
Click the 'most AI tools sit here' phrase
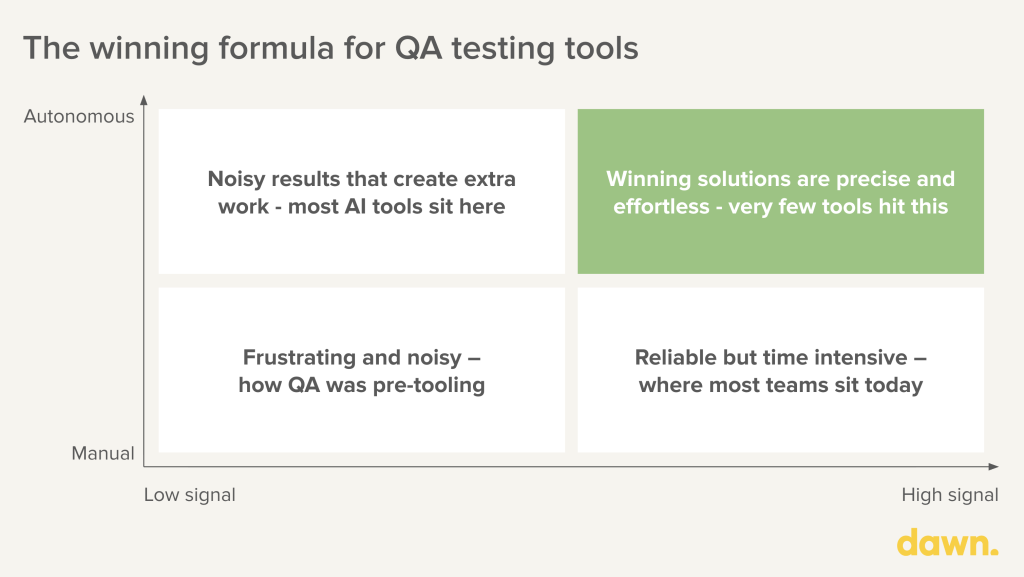423,207
